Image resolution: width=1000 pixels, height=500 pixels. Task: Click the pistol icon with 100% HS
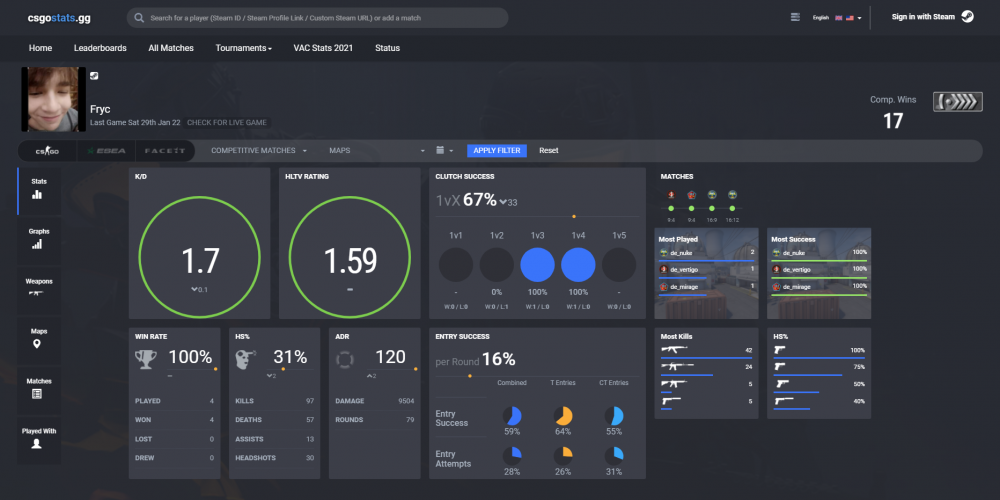coord(779,349)
